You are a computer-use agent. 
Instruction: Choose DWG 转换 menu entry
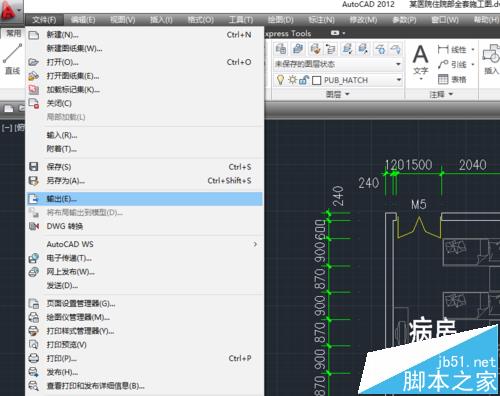[x=144, y=226]
